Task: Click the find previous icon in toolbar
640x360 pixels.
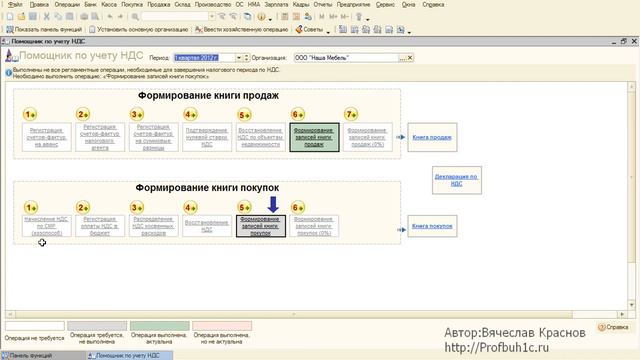Action: (x=233, y=17)
